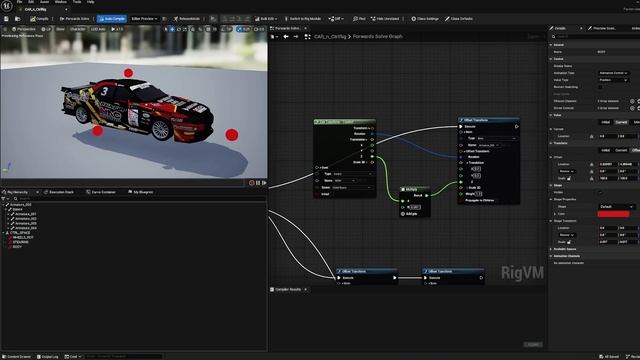Open the viewport Perspective dropdown
This screenshot has width=640, height=360.
24,29
